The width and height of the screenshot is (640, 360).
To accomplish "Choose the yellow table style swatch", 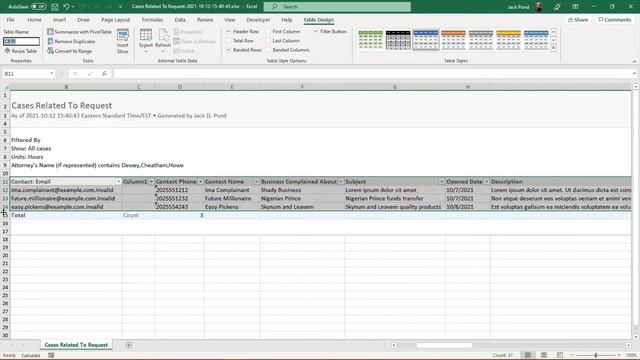I will (508, 40).
